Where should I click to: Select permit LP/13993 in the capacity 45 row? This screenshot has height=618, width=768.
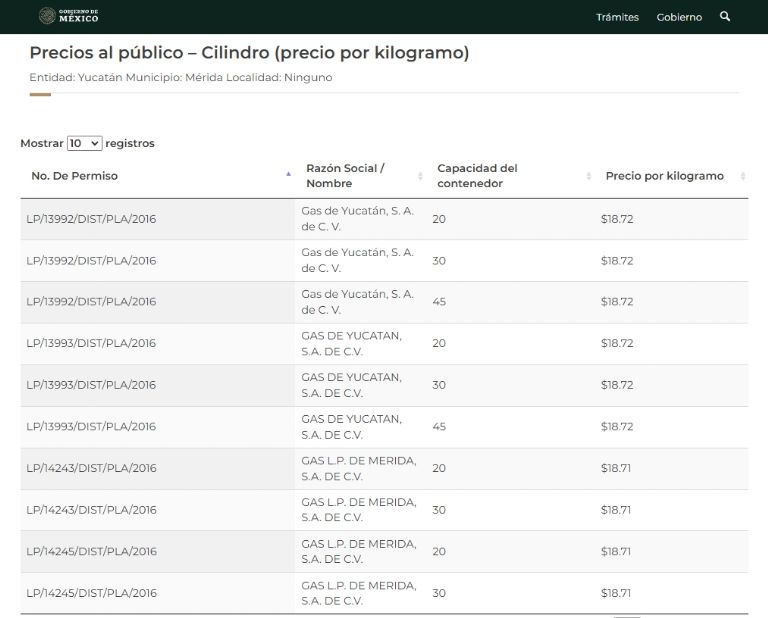91,427
